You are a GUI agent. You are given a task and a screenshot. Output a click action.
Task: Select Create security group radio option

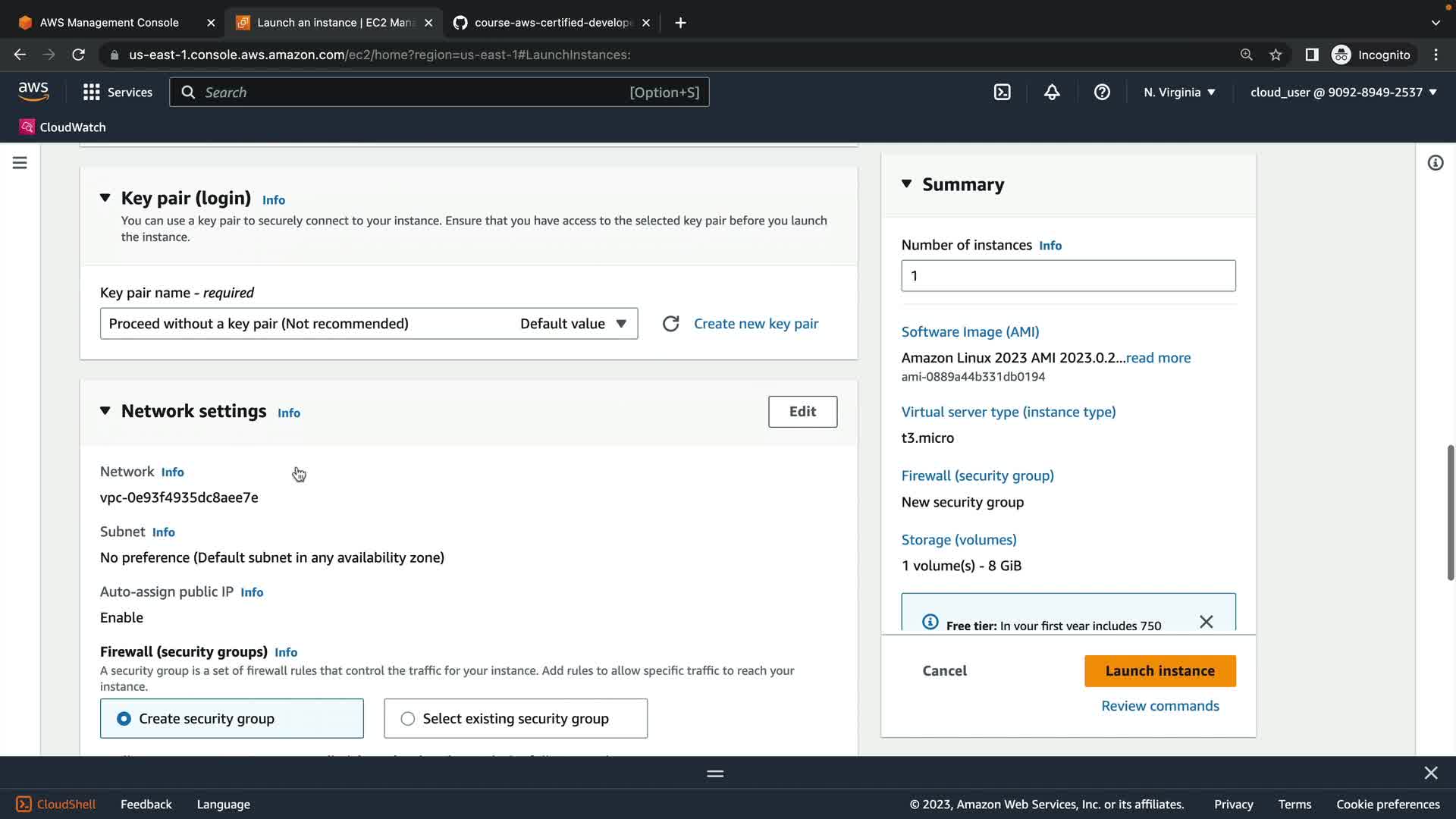(124, 719)
